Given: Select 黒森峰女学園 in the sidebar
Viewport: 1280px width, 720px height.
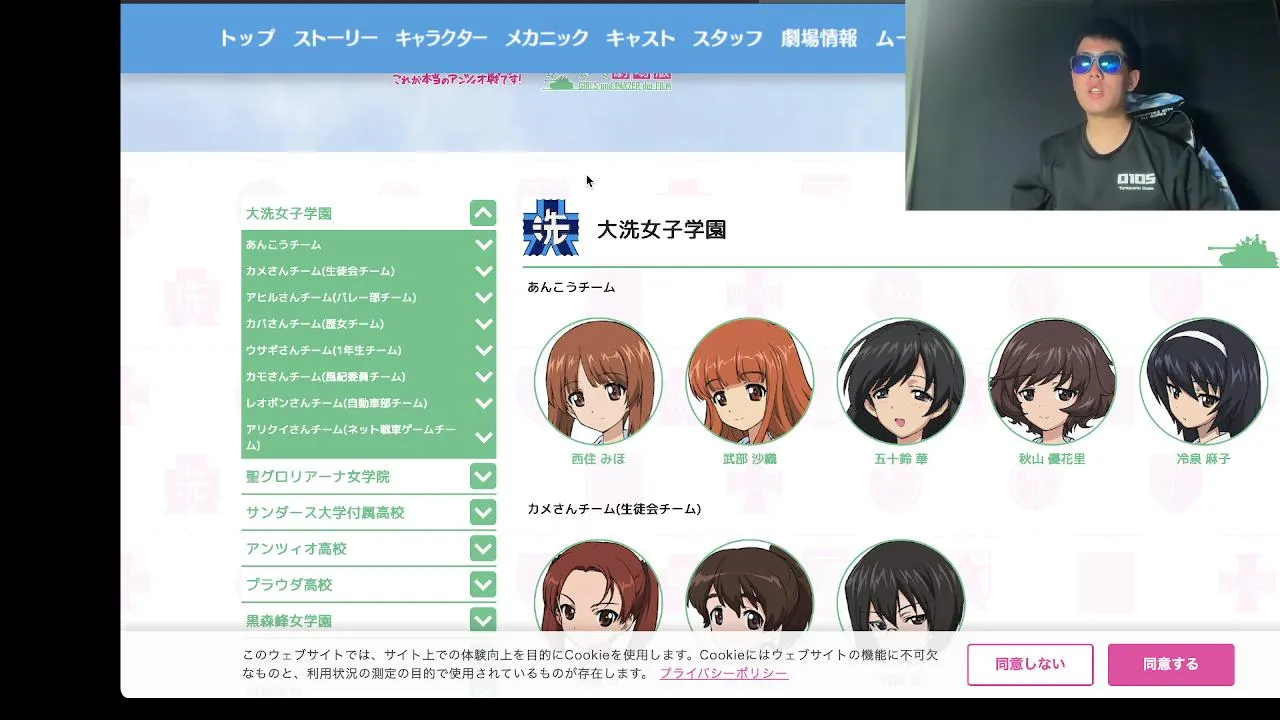Looking at the screenshot, I should (289, 621).
